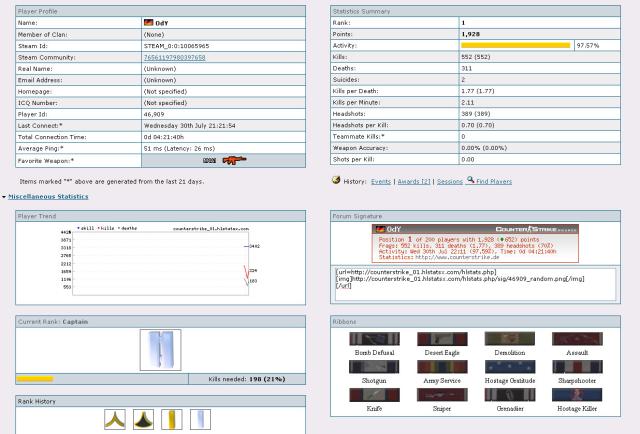Image resolution: width=640 pixels, height=434 pixels.
Task: Open the Awards history link
Action: [x=413, y=180]
